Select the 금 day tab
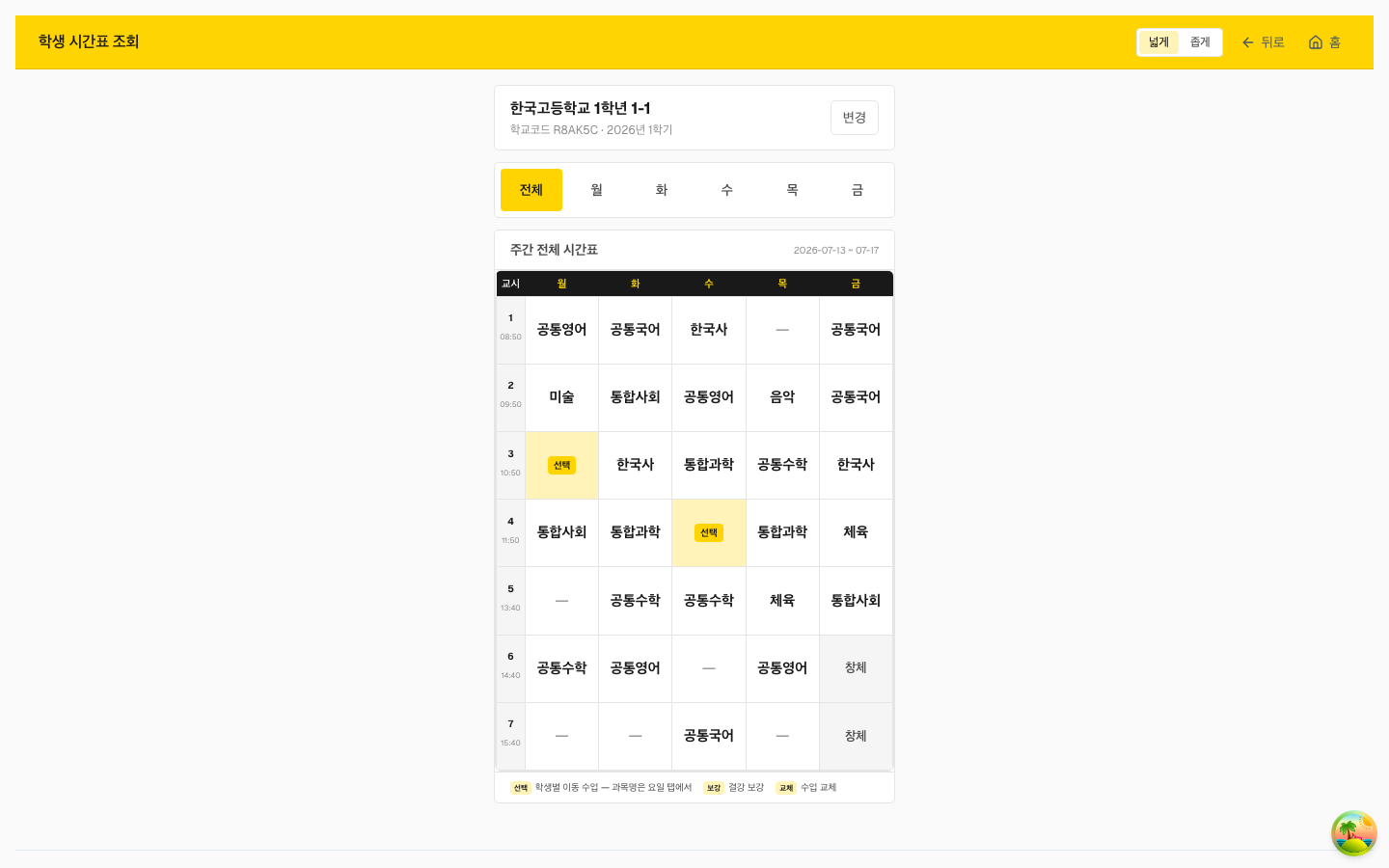Viewport: 1389px width, 868px height. point(858,190)
